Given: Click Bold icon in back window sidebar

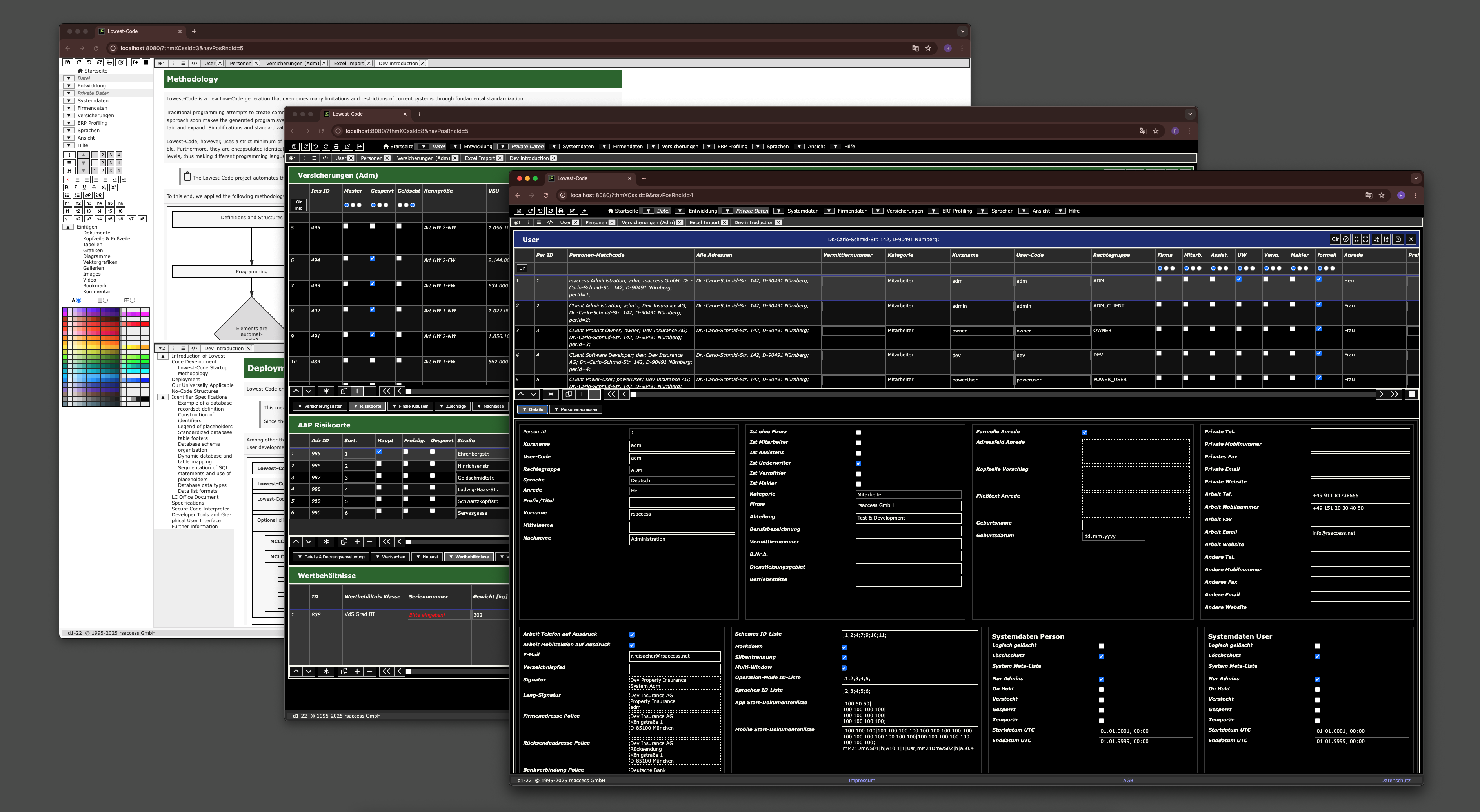Looking at the screenshot, I should click(x=67, y=187).
